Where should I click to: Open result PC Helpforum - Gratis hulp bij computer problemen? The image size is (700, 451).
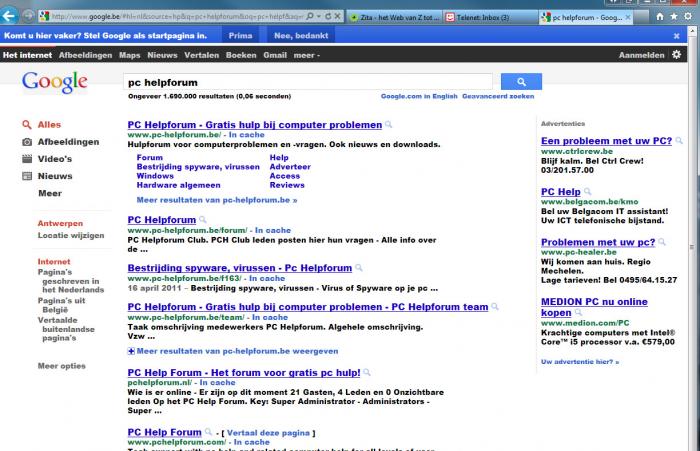254,125
